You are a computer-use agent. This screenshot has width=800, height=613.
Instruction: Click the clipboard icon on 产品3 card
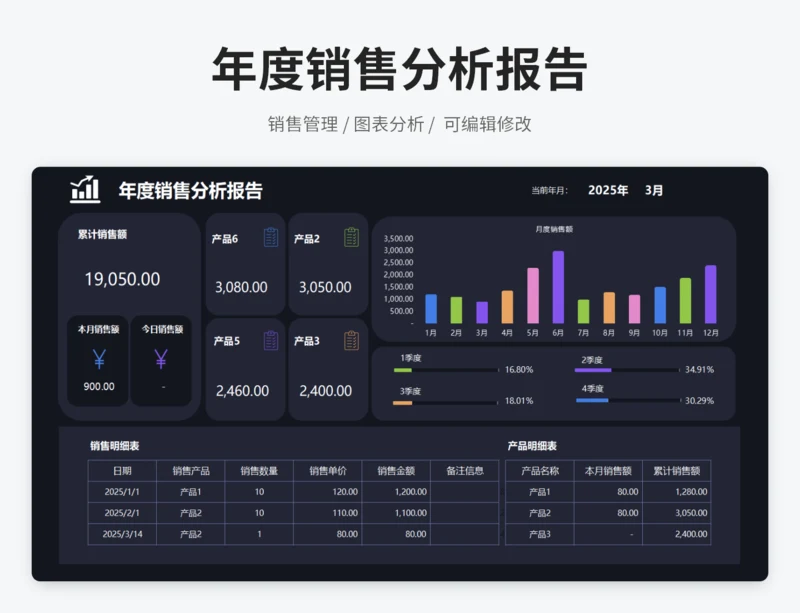point(352,340)
